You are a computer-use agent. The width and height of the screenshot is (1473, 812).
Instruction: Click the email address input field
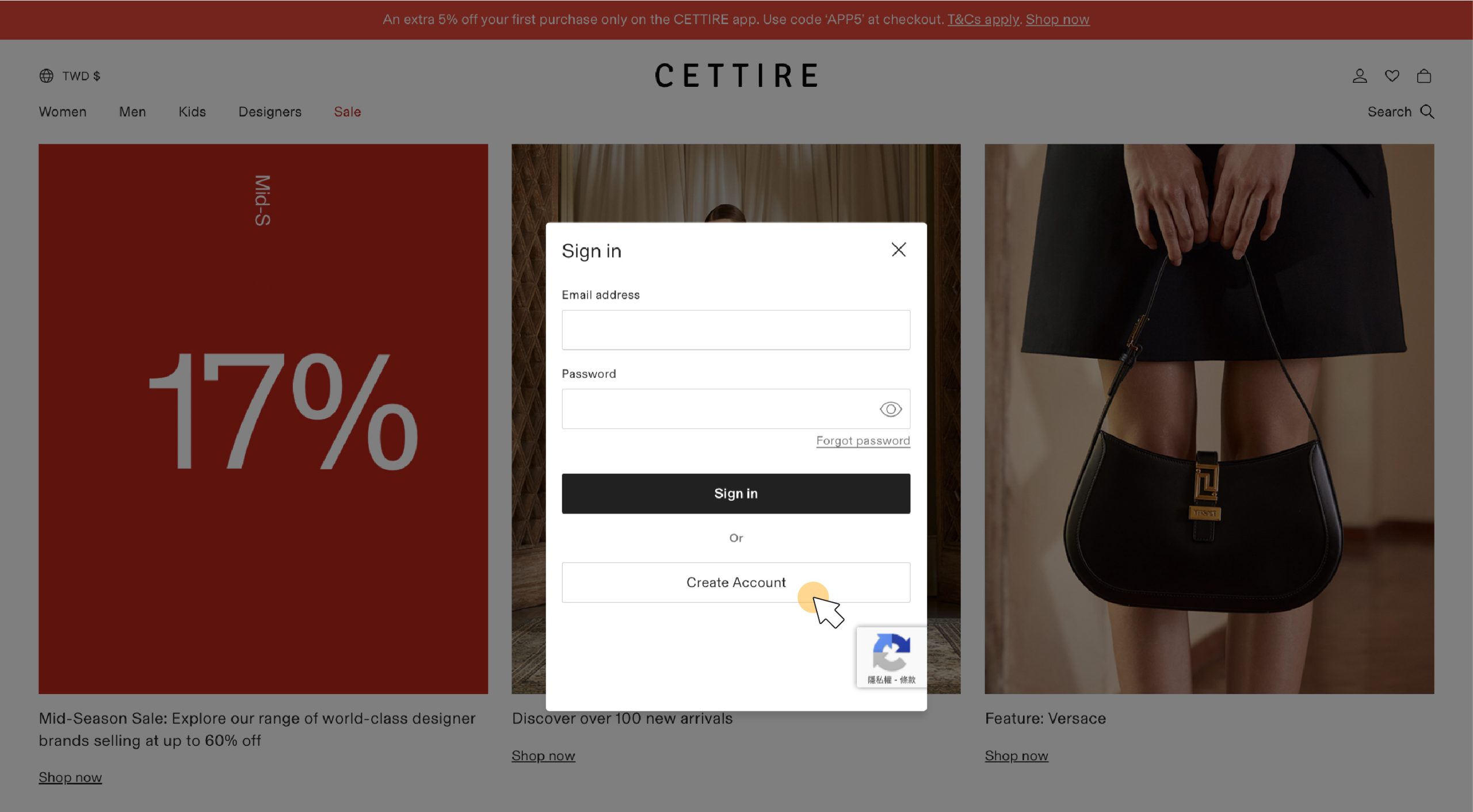tap(736, 329)
